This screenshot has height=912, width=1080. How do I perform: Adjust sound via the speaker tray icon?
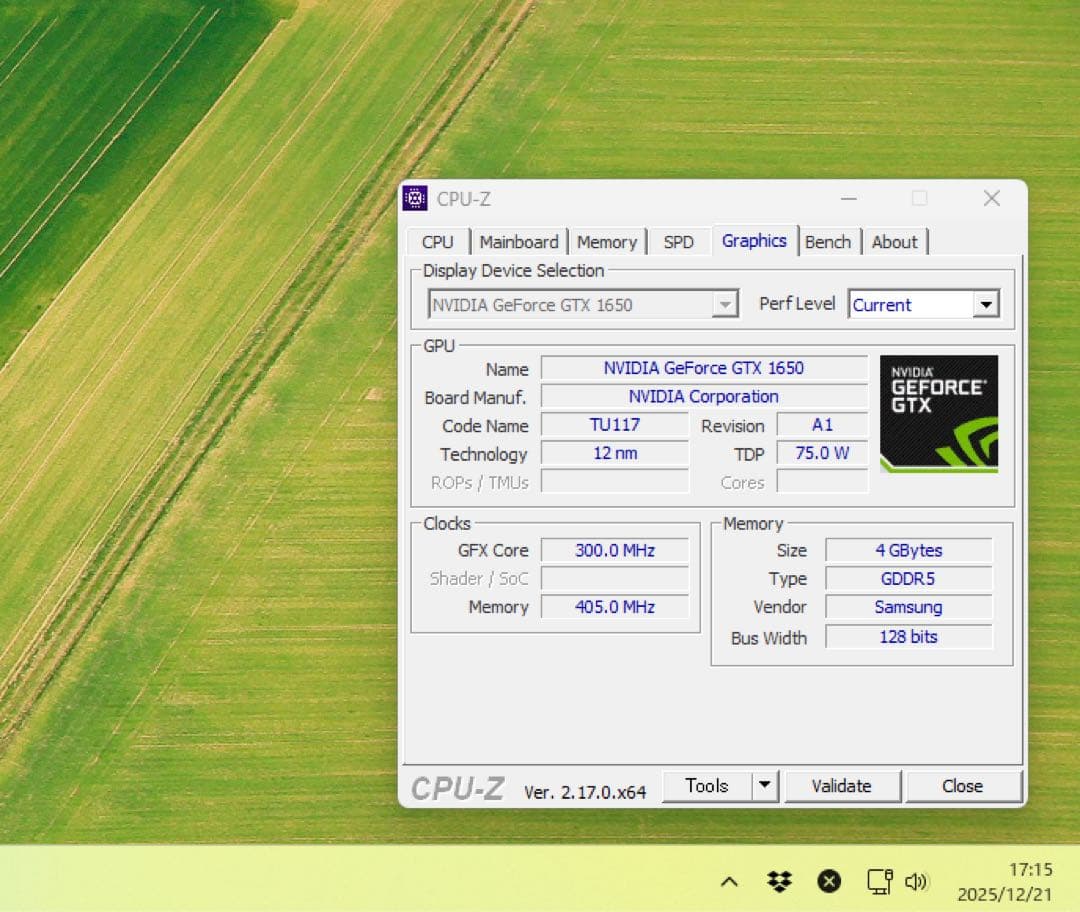click(916, 881)
